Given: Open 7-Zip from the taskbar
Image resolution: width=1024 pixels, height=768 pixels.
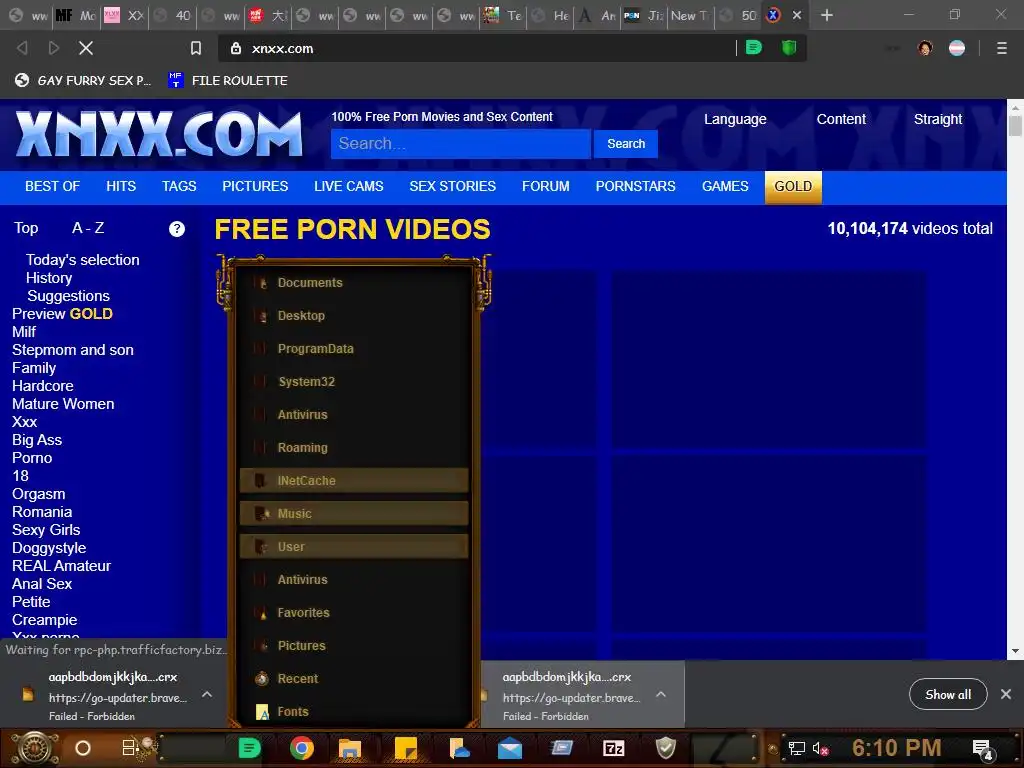Looking at the screenshot, I should (613, 748).
